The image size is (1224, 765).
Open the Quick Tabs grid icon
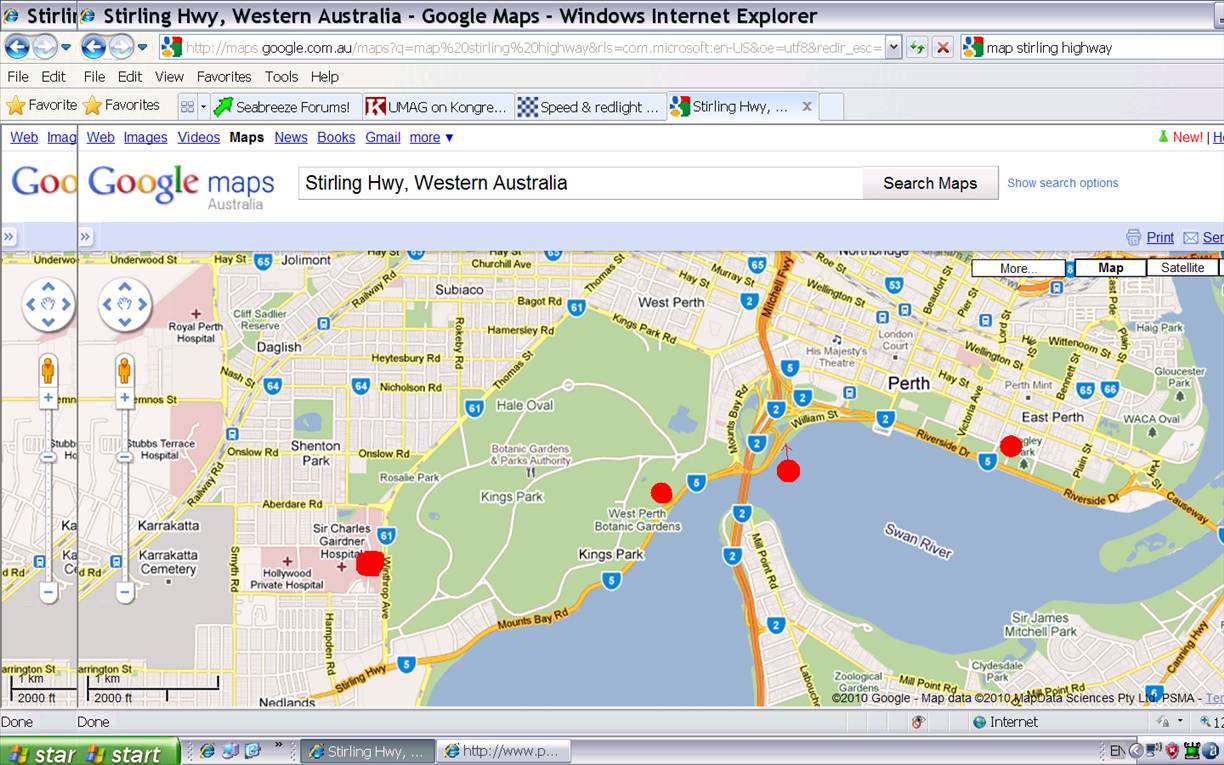[187, 106]
